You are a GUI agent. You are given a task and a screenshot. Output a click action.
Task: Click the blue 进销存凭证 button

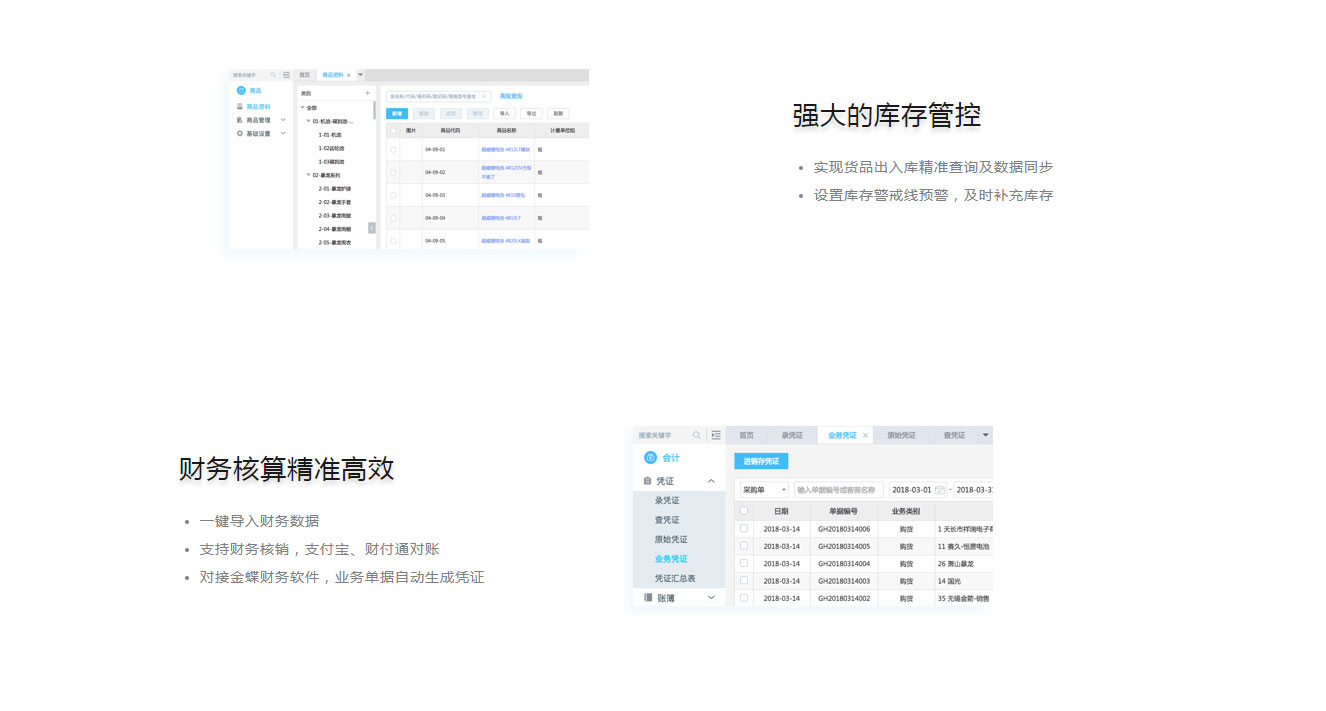pos(761,461)
